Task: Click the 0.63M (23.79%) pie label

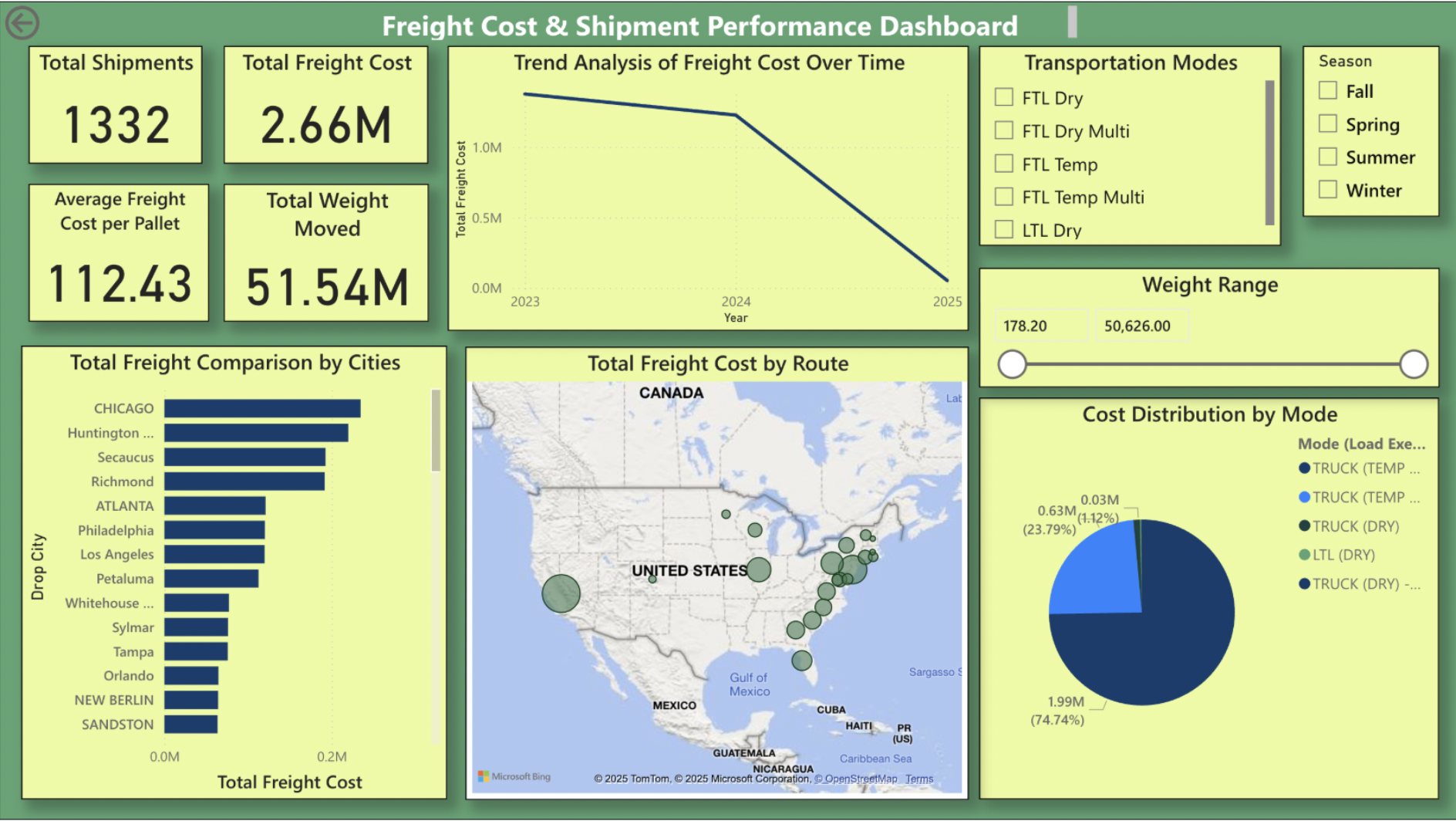Action: click(1049, 520)
